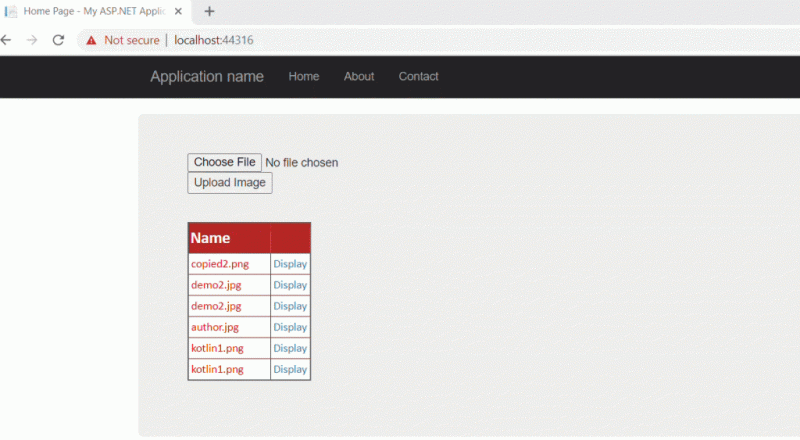Go back with the browser back arrow
Screen dimensions: 800x440
(6, 40)
